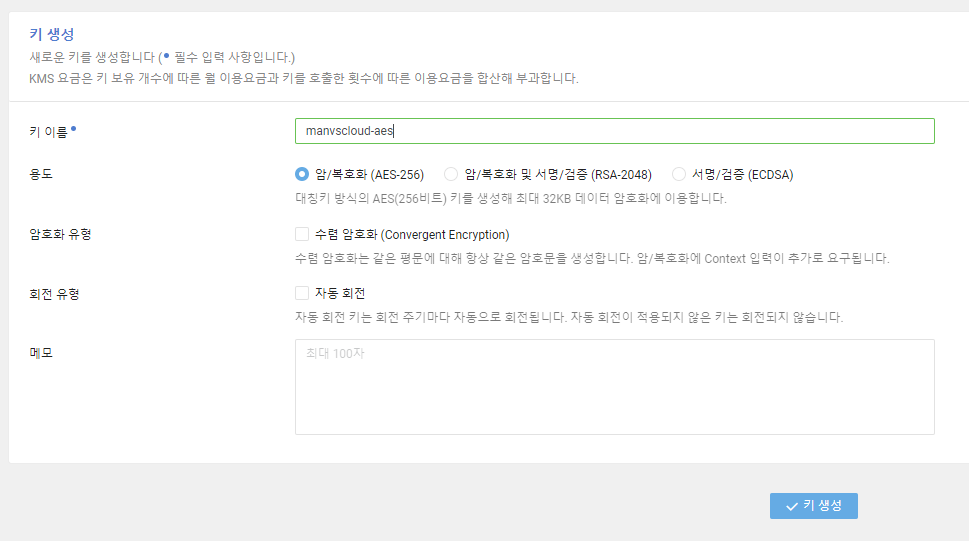The width and height of the screenshot is (969, 541).
Task: Click the checkmark icon on 키 생성 button
Action: pyautogui.click(x=791, y=506)
